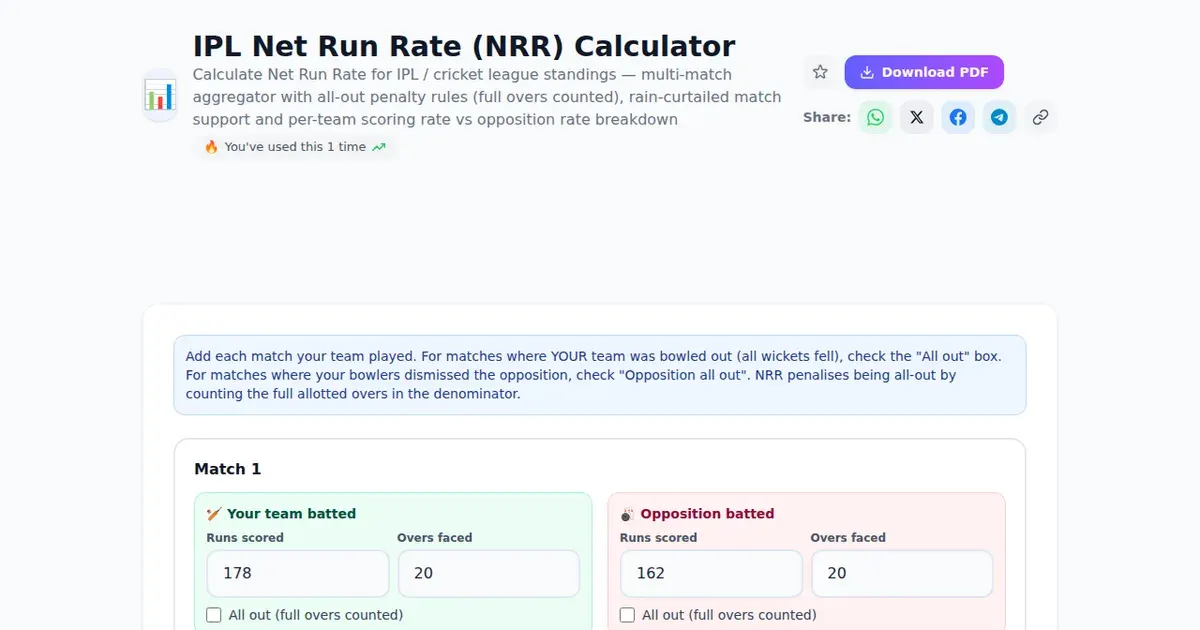
Task: Click the "Your team batted" label
Action: (291, 514)
